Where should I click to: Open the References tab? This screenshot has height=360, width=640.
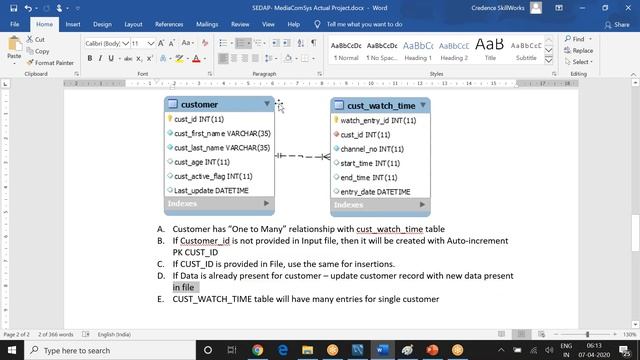click(169, 24)
